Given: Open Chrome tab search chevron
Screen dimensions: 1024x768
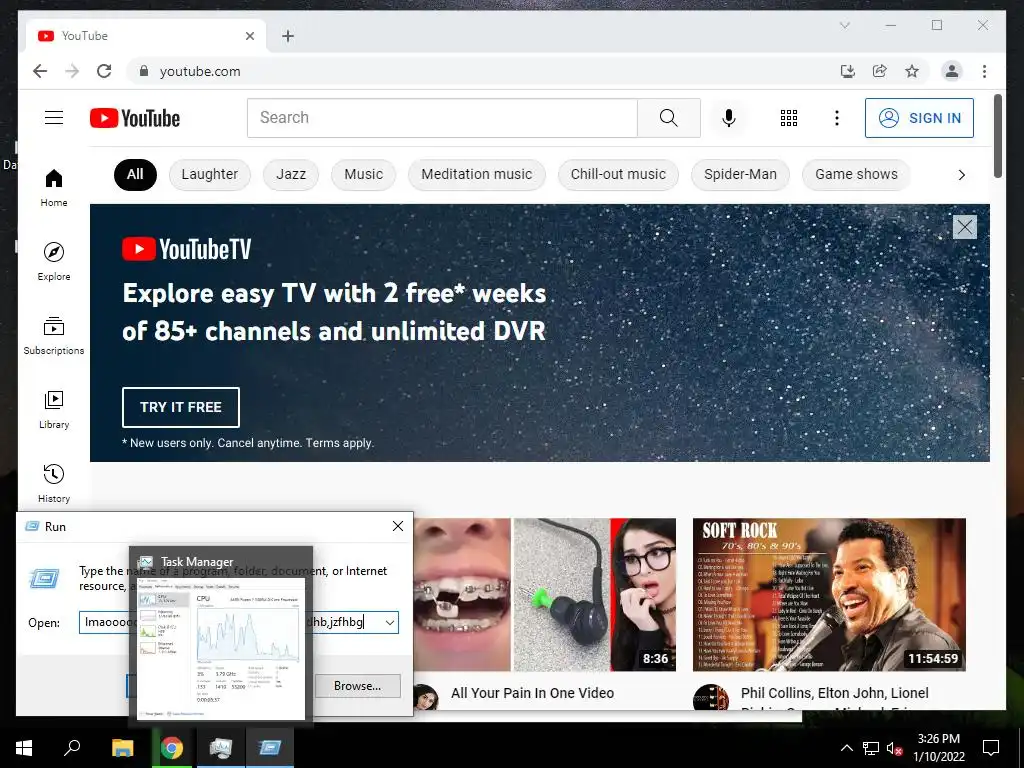Looking at the screenshot, I should coord(844,25).
